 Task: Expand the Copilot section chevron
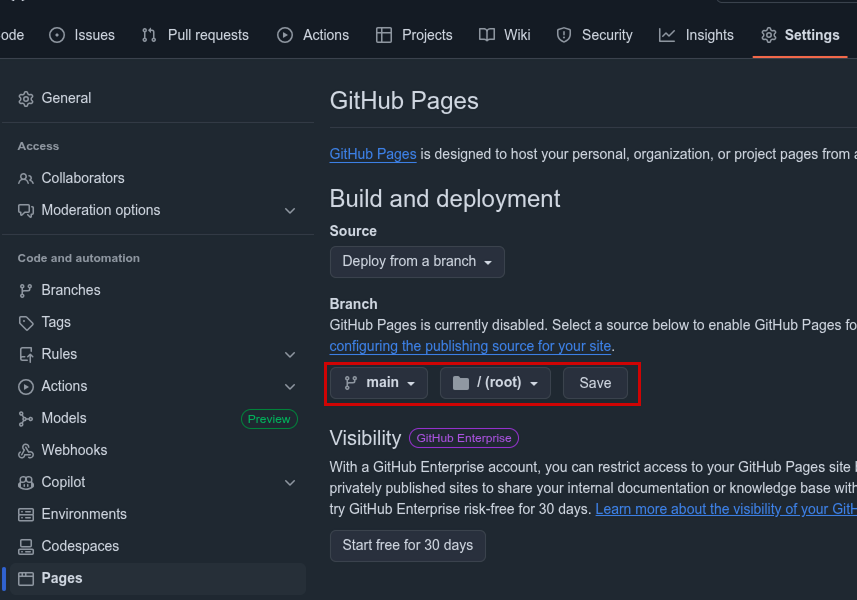(290, 483)
